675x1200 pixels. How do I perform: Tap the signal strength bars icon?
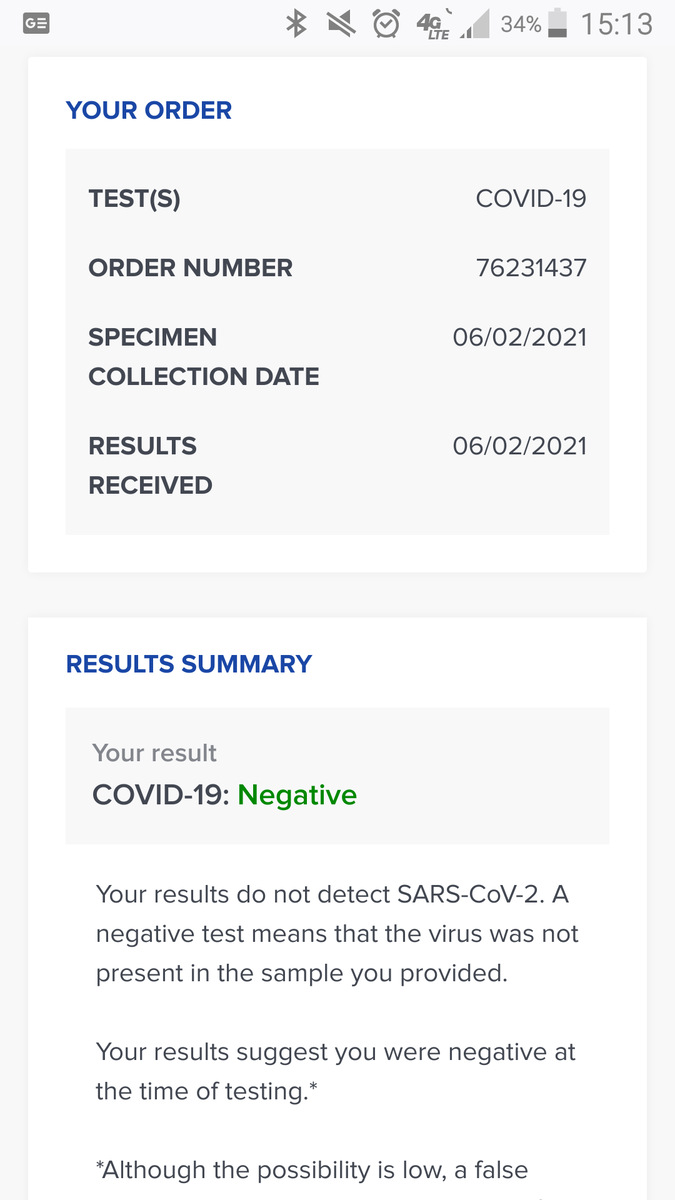(476, 25)
